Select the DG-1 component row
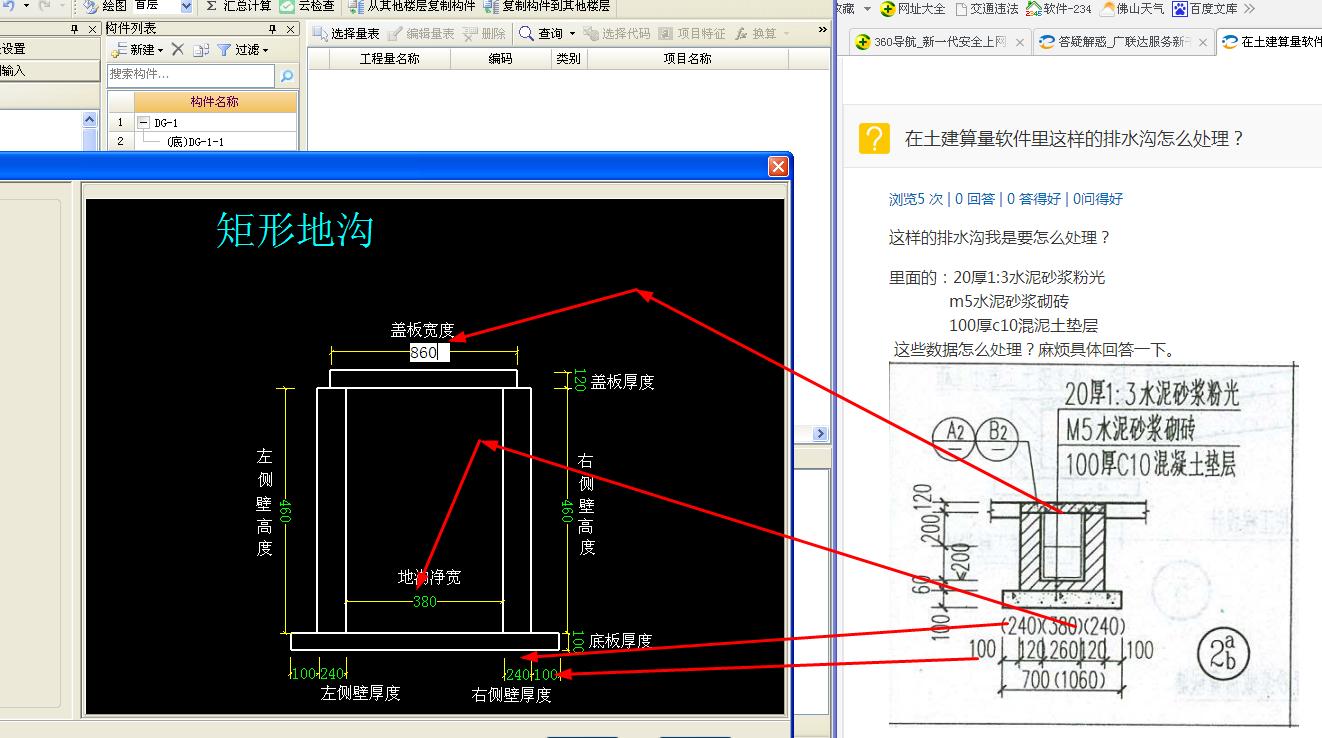 click(215, 123)
